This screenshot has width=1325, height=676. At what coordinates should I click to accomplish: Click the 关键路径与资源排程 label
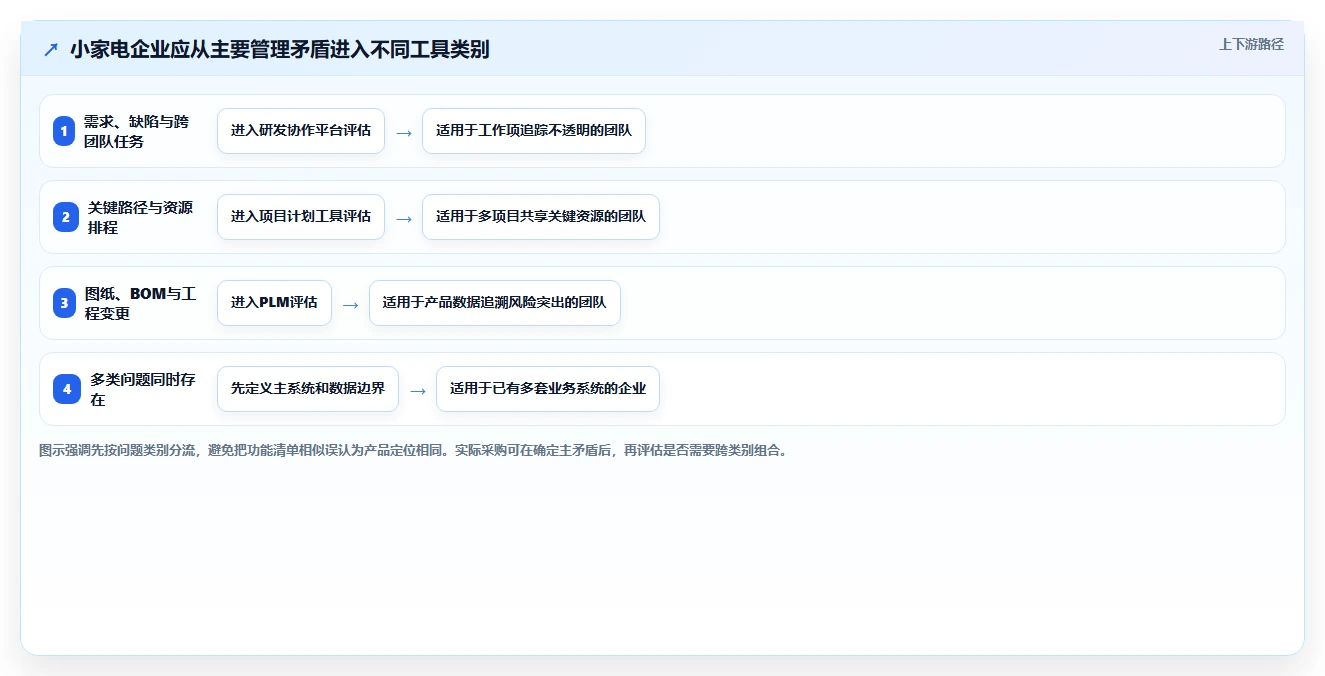click(142, 217)
